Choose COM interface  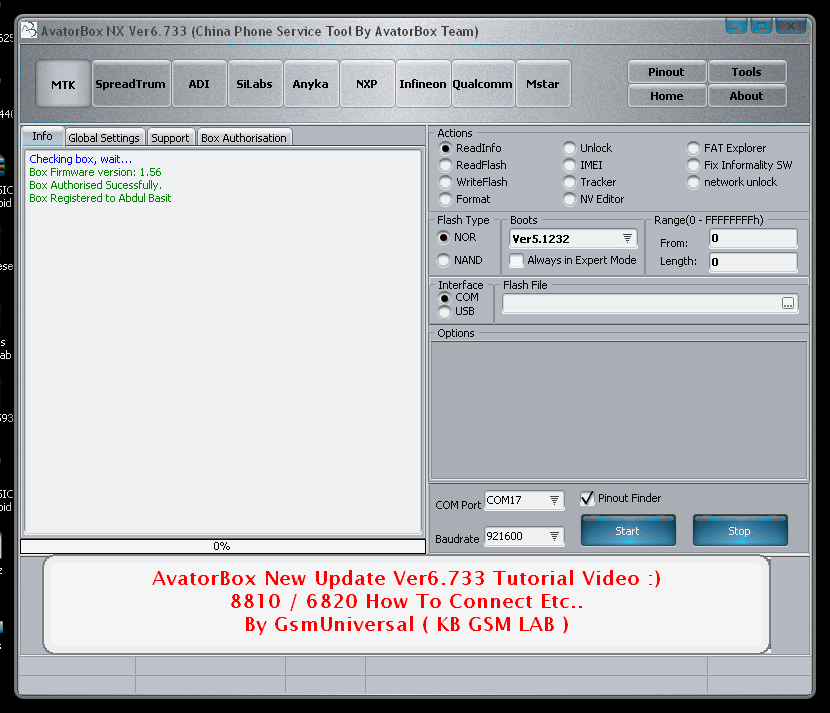458,297
